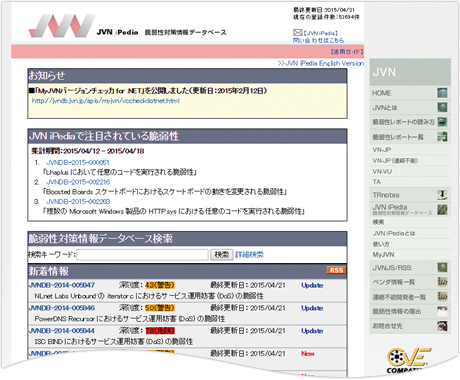This screenshot has width=460, height=380.
Task: Select the TA sidebar item
Action: [377, 182]
